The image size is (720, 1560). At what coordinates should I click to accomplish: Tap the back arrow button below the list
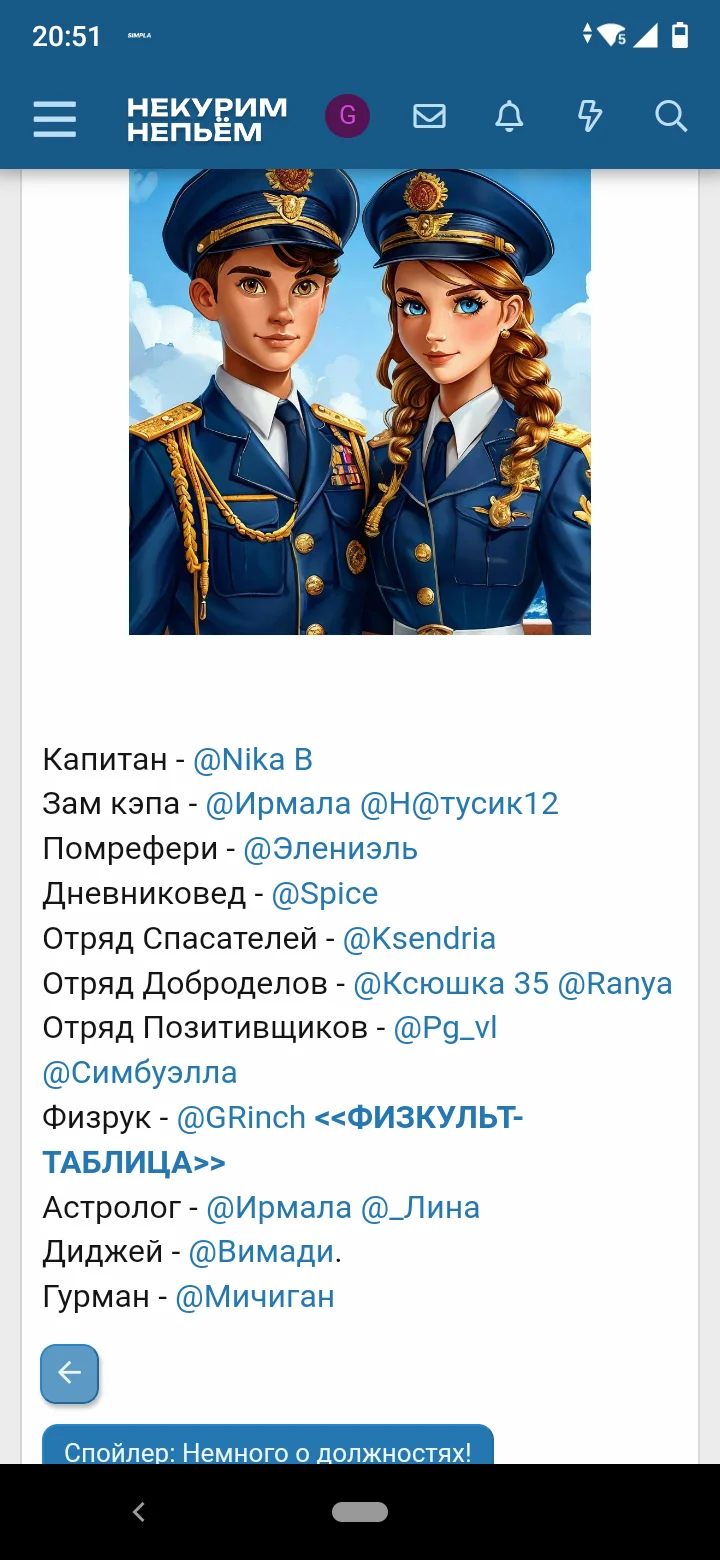[69, 1374]
